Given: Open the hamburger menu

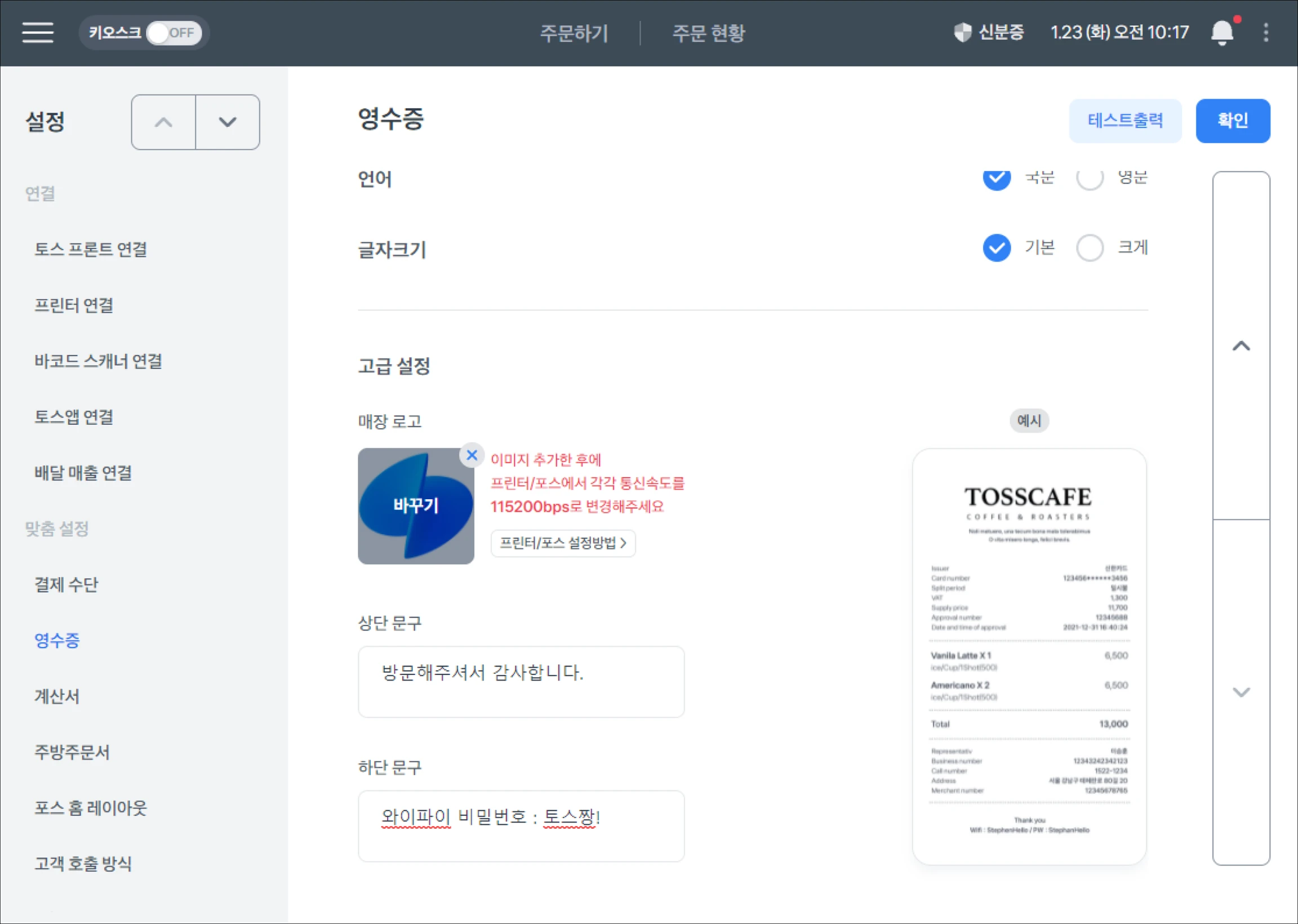Looking at the screenshot, I should click(x=38, y=33).
